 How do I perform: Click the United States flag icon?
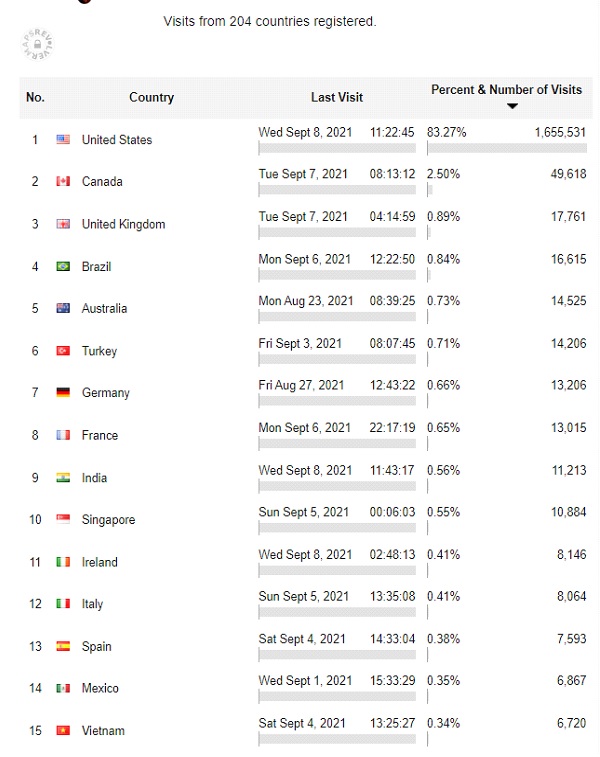click(63, 140)
